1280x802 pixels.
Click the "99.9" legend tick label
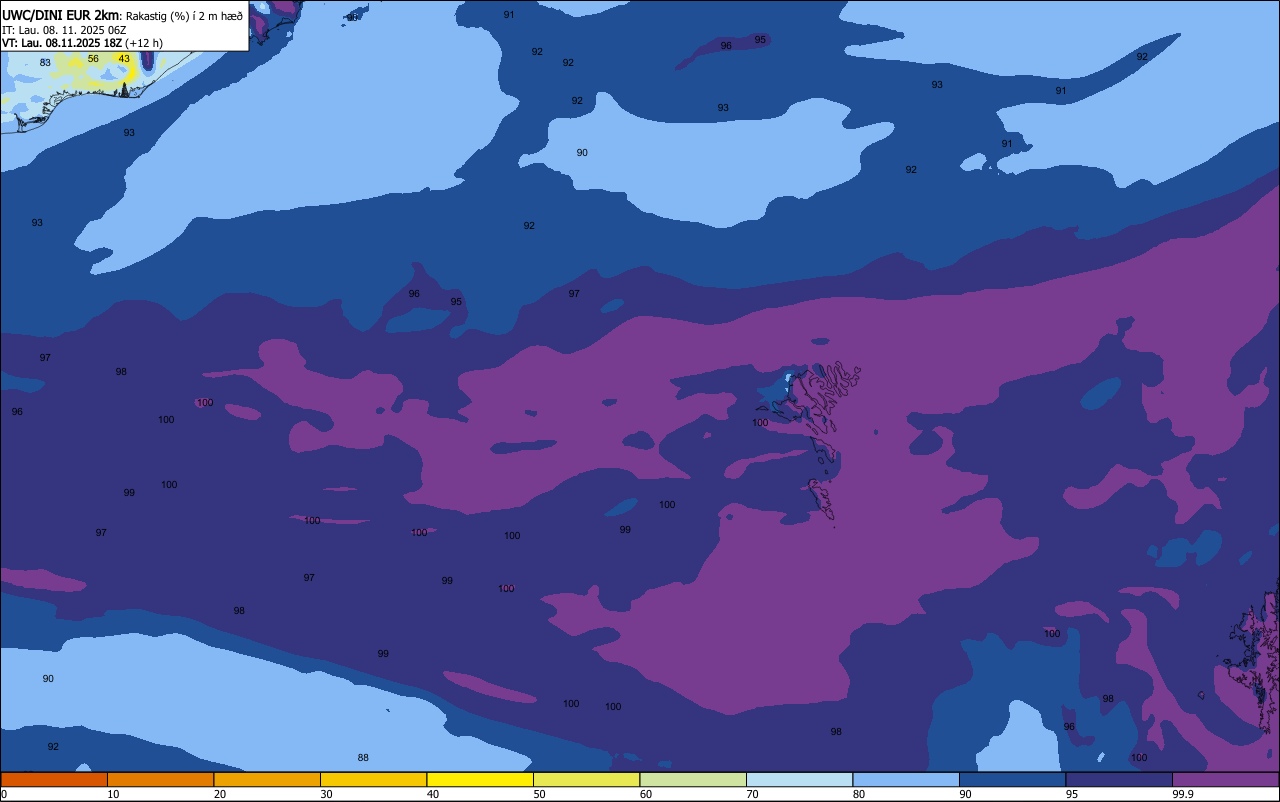click(x=1184, y=794)
